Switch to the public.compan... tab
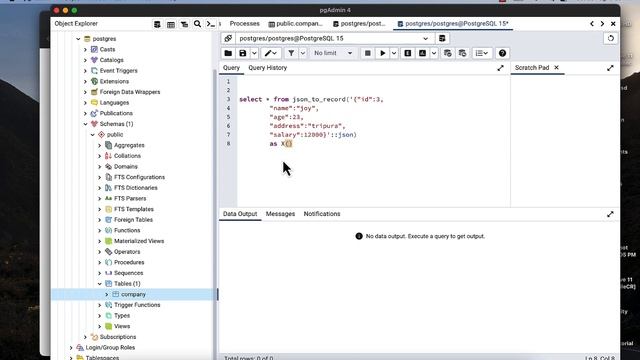 [296, 24]
